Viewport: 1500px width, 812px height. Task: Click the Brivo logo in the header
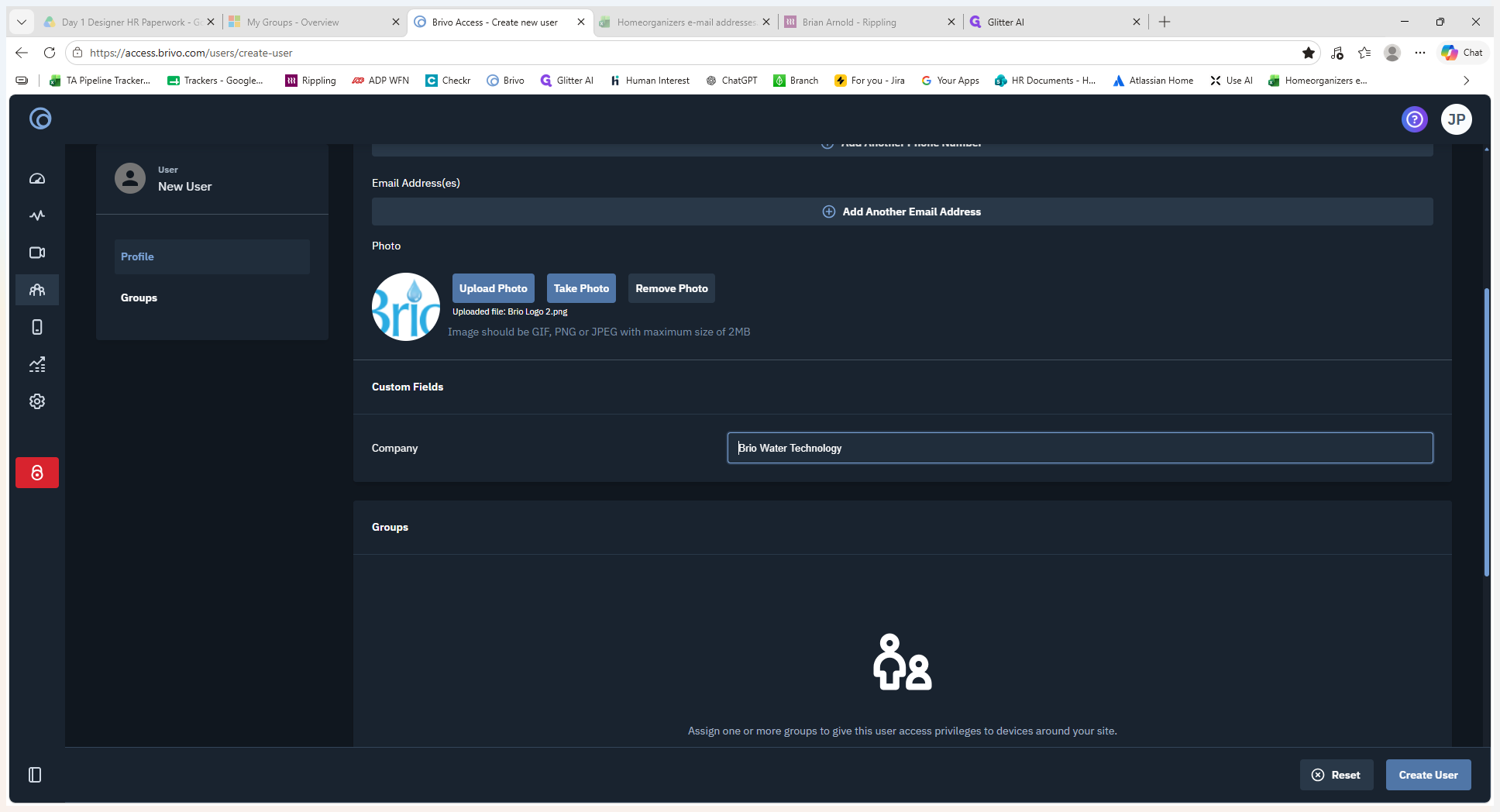click(x=40, y=119)
